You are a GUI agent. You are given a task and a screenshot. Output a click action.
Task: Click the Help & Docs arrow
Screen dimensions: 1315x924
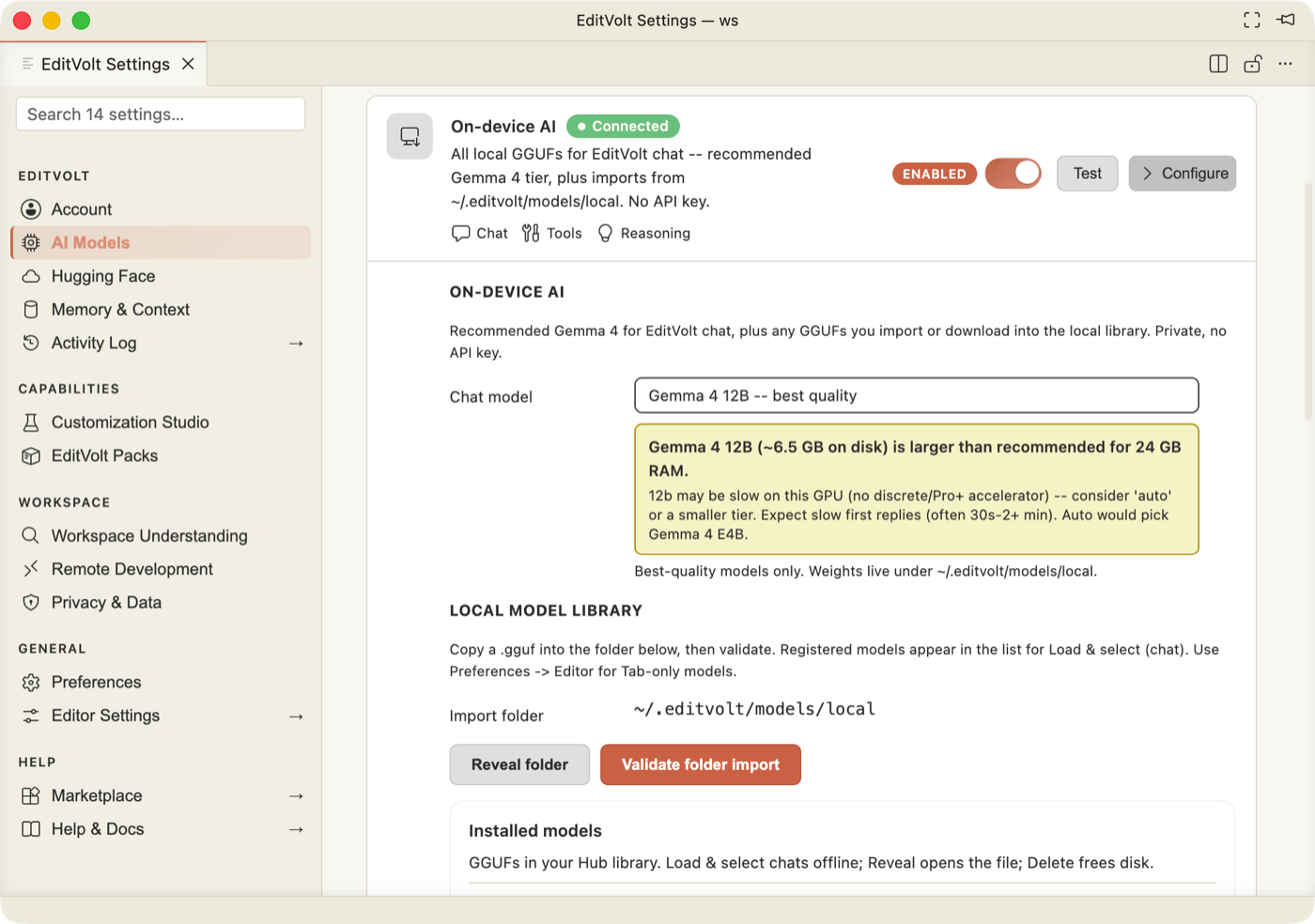[296, 830]
